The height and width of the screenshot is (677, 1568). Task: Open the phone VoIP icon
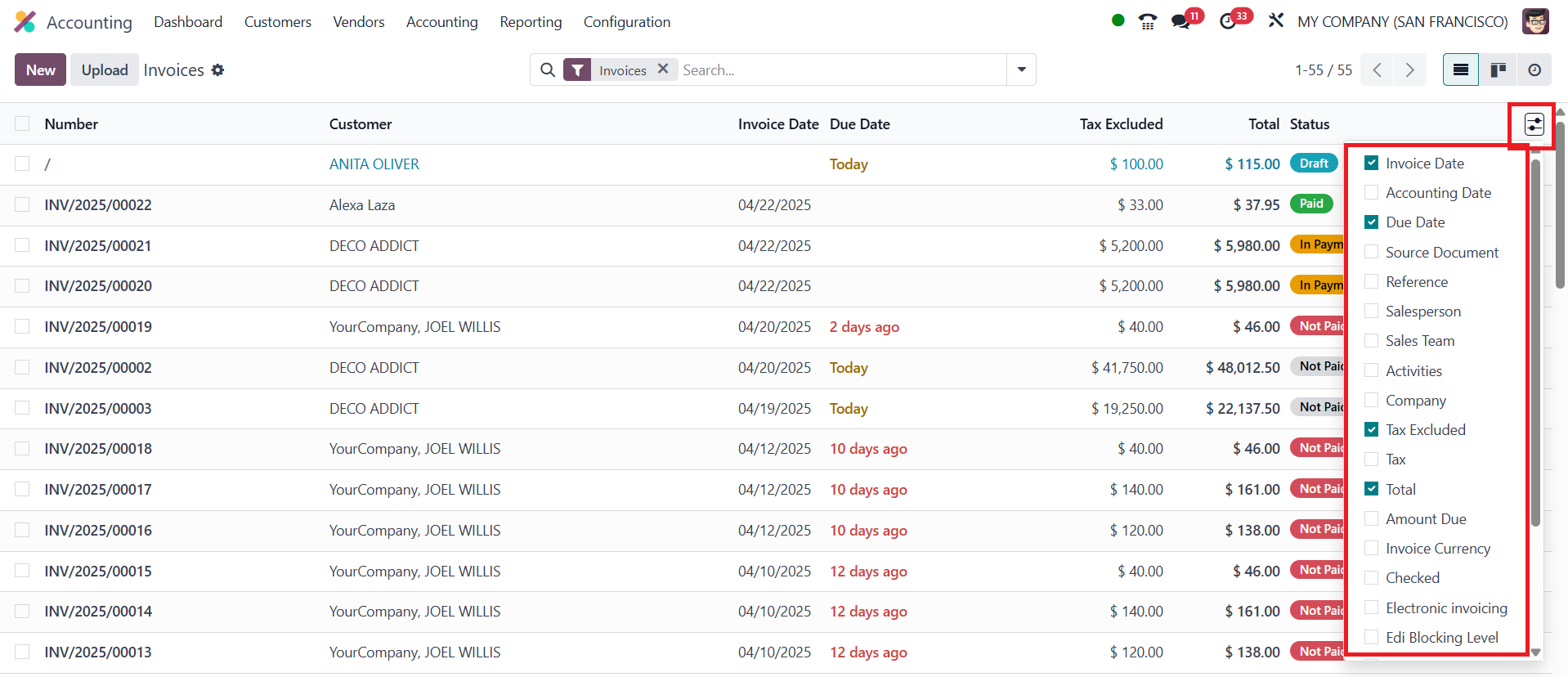1148,22
